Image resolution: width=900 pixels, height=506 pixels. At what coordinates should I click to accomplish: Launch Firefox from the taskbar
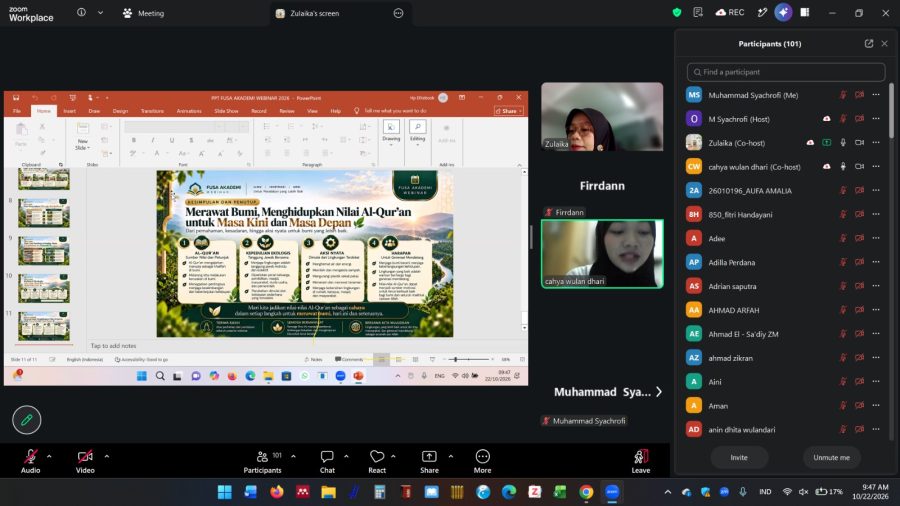click(277, 492)
